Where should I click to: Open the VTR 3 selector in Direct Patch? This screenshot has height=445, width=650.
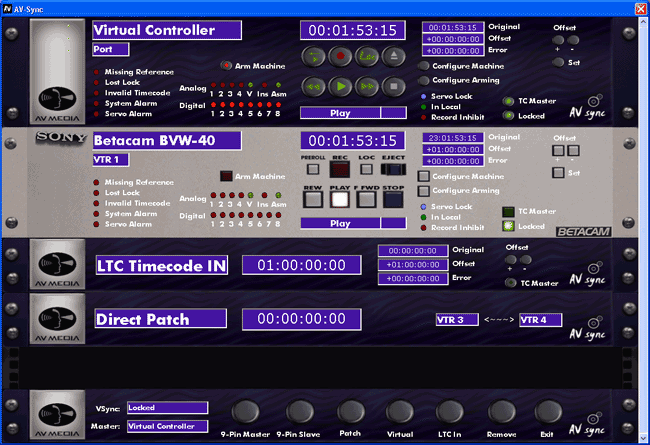coord(457,320)
